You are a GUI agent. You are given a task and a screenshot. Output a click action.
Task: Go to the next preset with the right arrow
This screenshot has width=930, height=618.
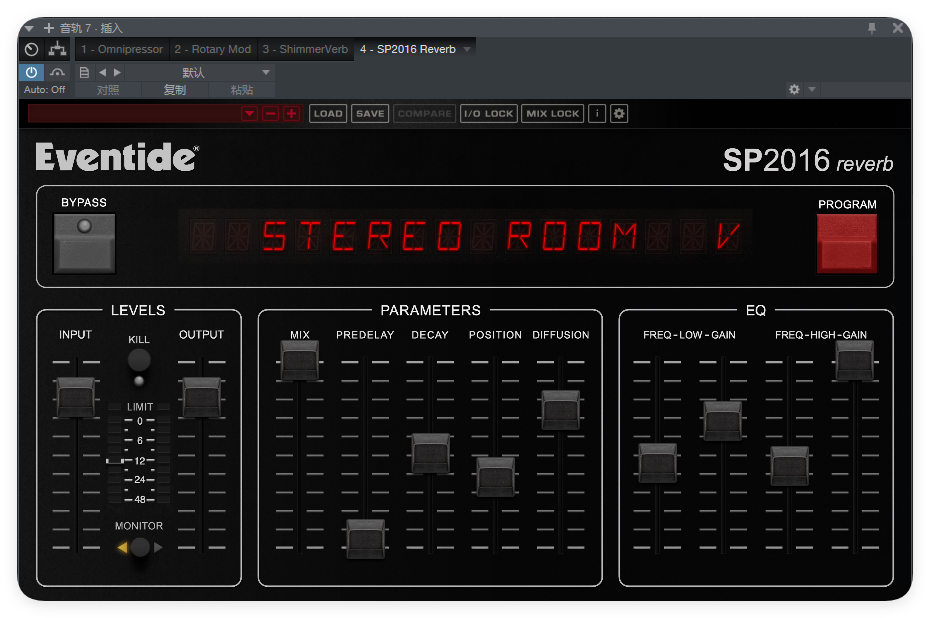117,72
